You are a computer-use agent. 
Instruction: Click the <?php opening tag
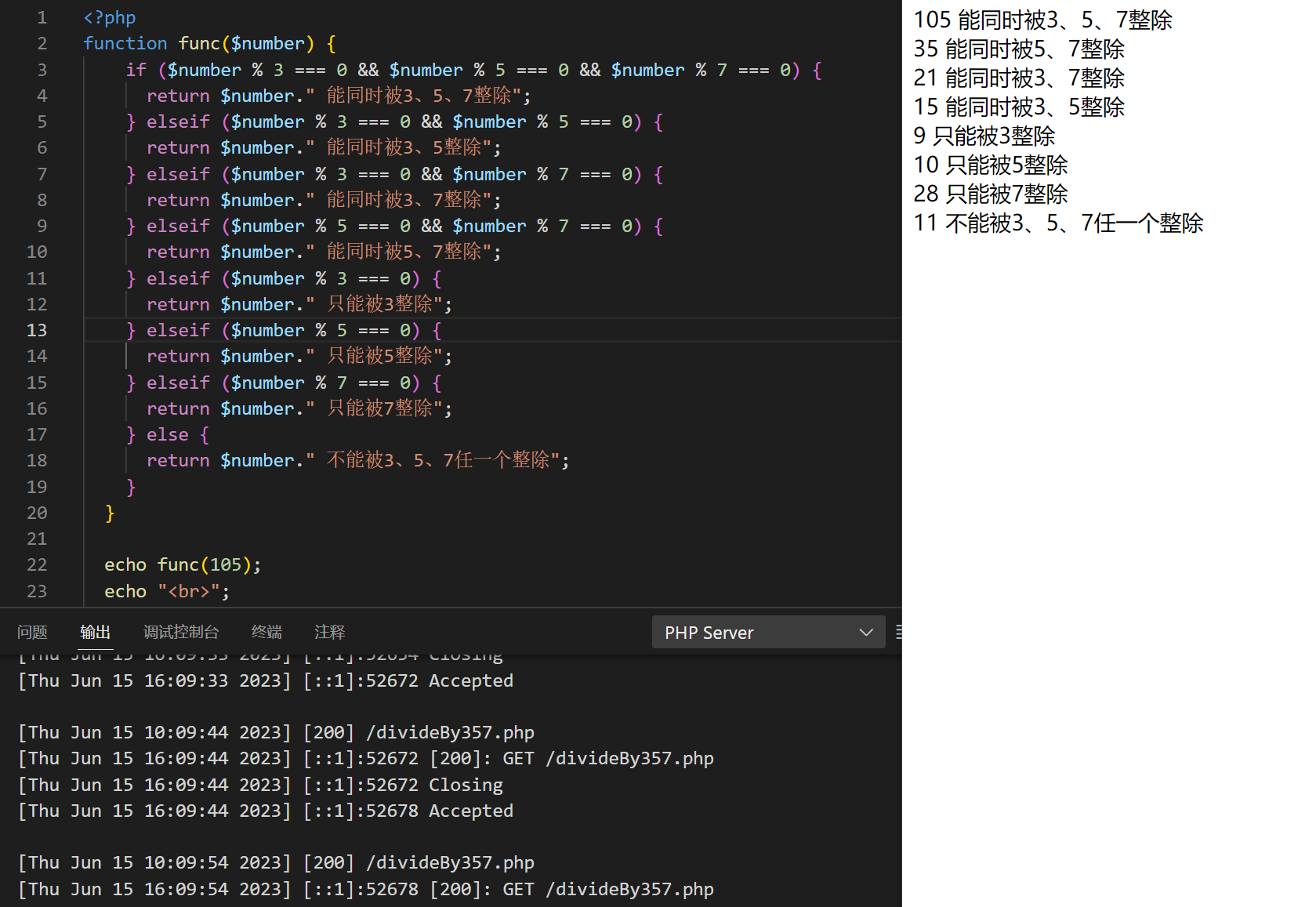tap(110, 17)
